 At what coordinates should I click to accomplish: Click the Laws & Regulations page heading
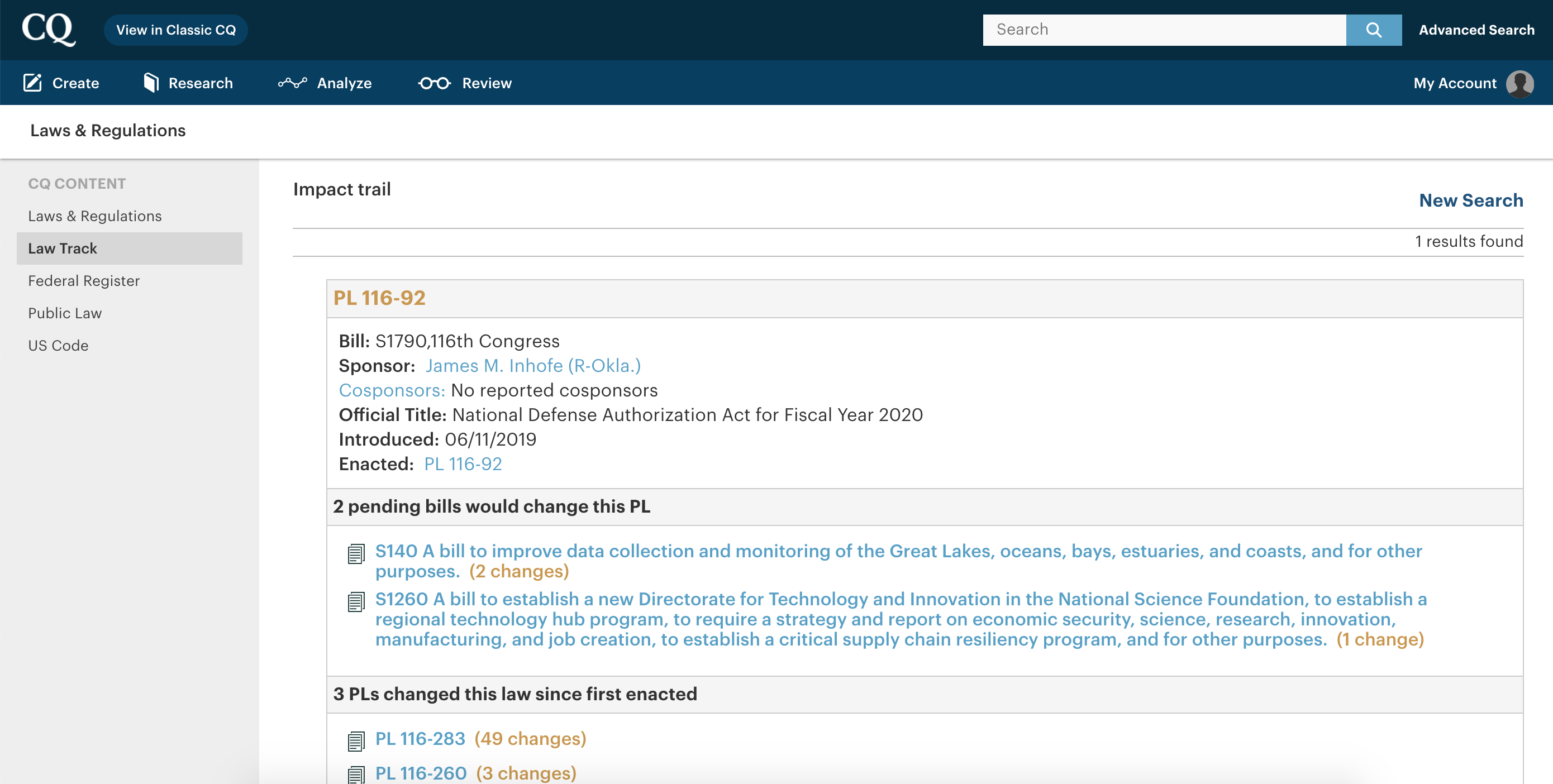[108, 131]
